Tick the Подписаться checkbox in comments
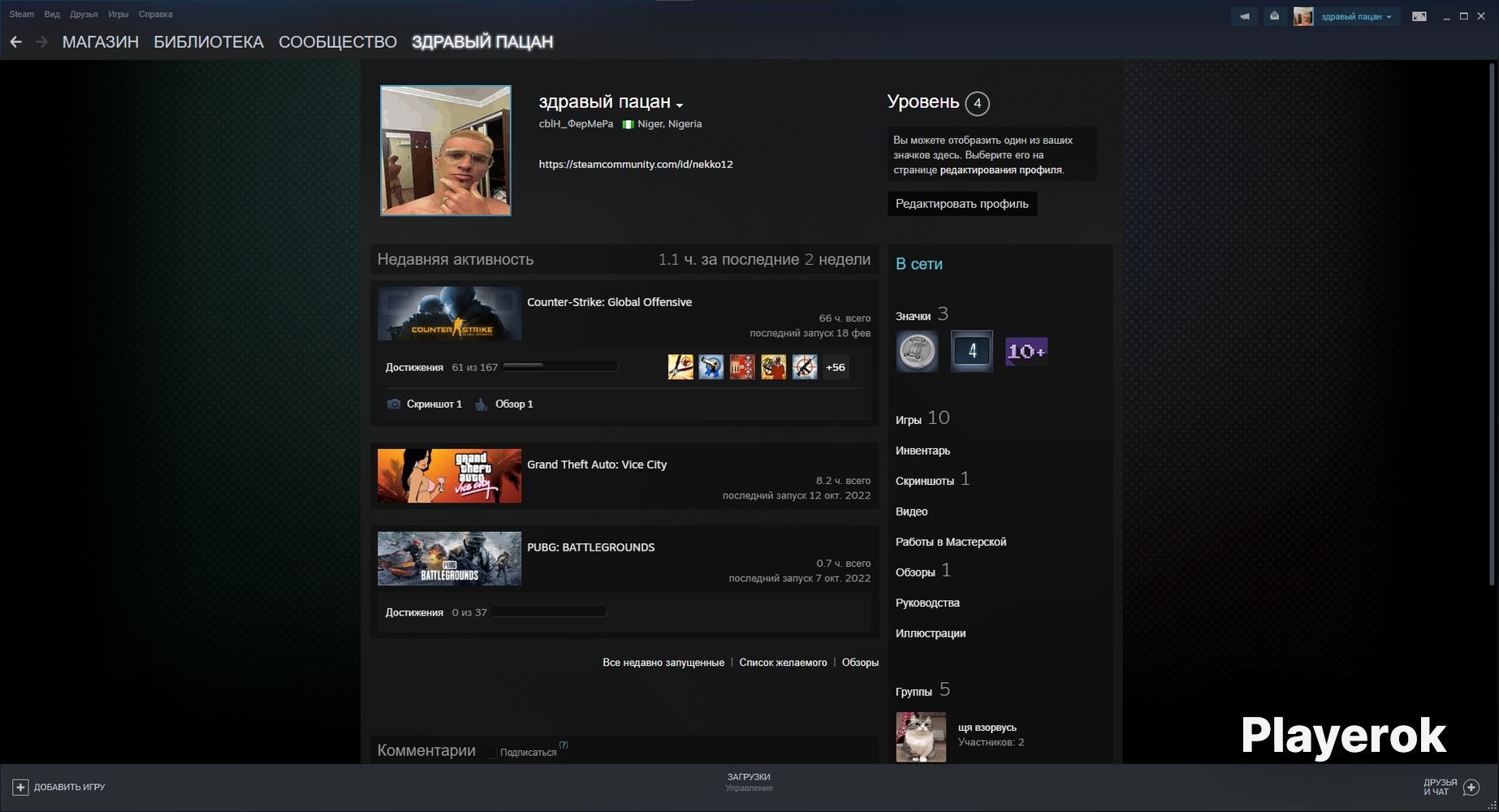Viewport: 1499px width, 812px height. pyautogui.click(x=491, y=753)
